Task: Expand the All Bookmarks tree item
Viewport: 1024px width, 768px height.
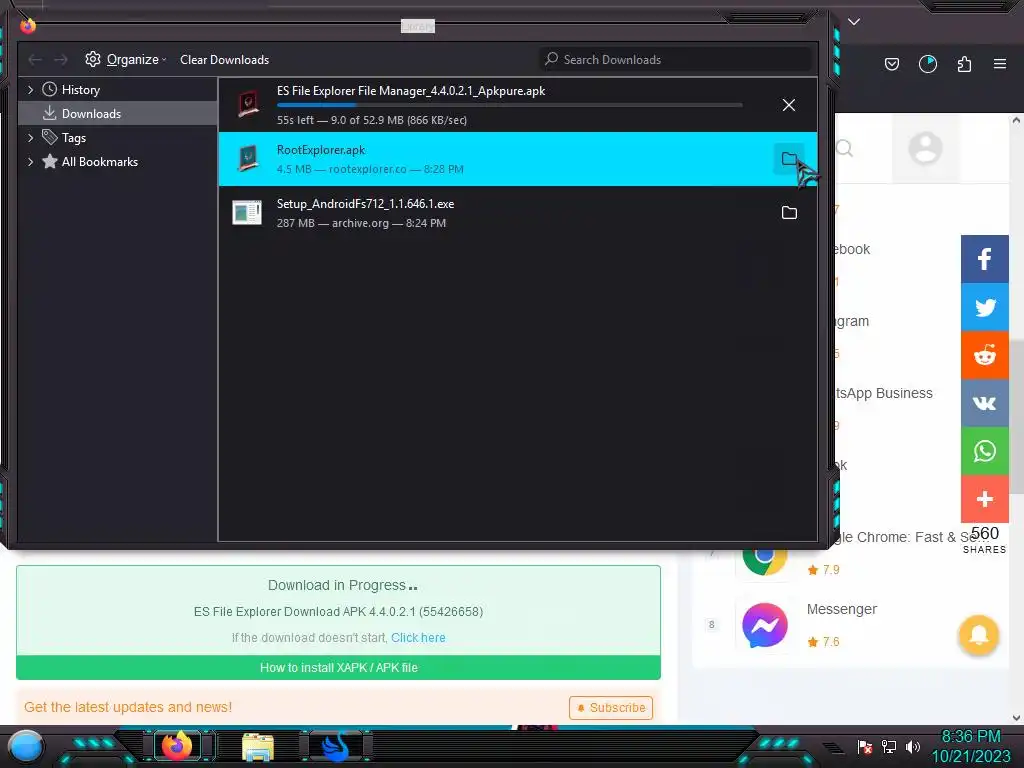Action: [x=30, y=162]
